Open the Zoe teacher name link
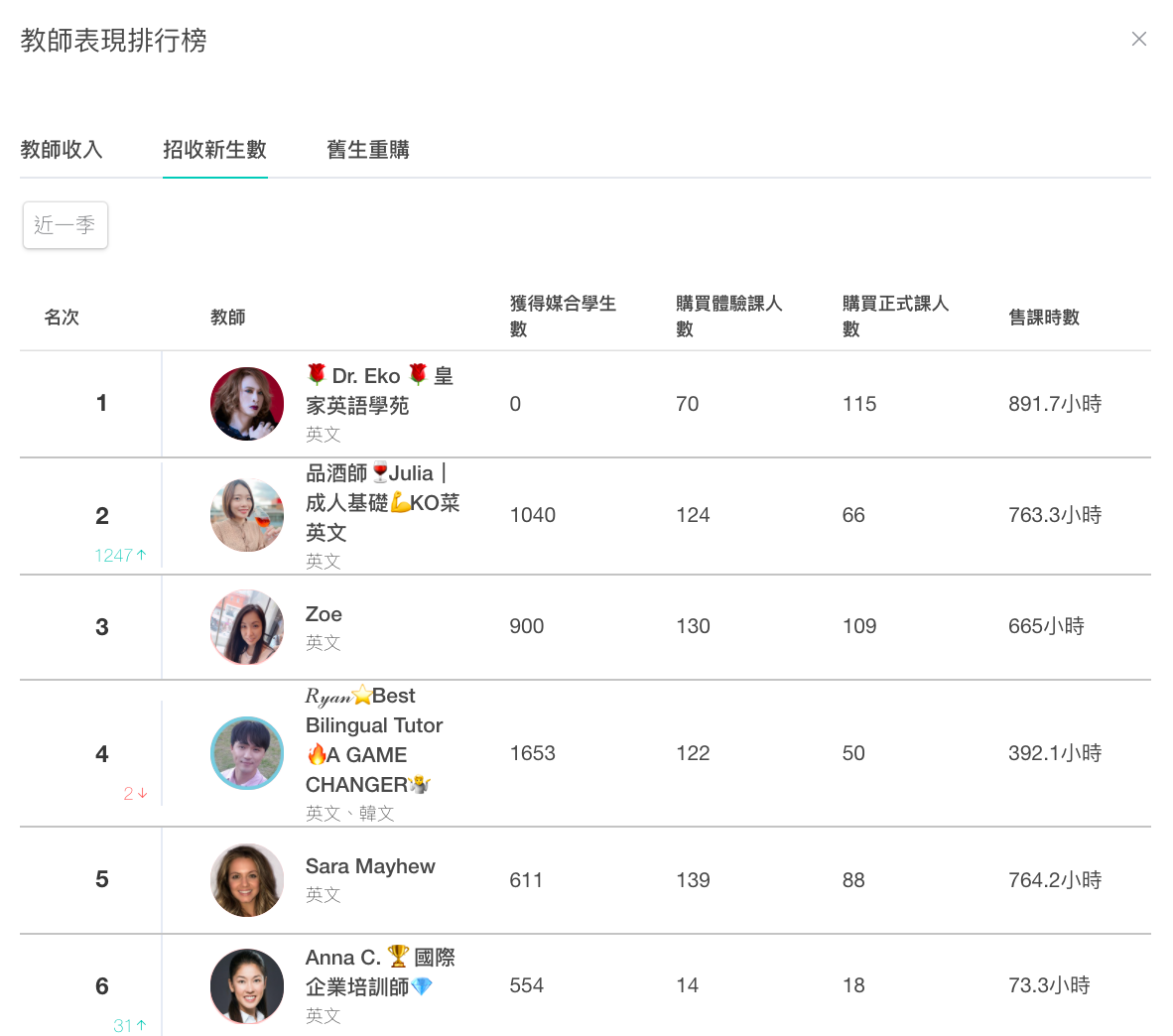The image size is (1173, 1036). [x=324, y=614]
